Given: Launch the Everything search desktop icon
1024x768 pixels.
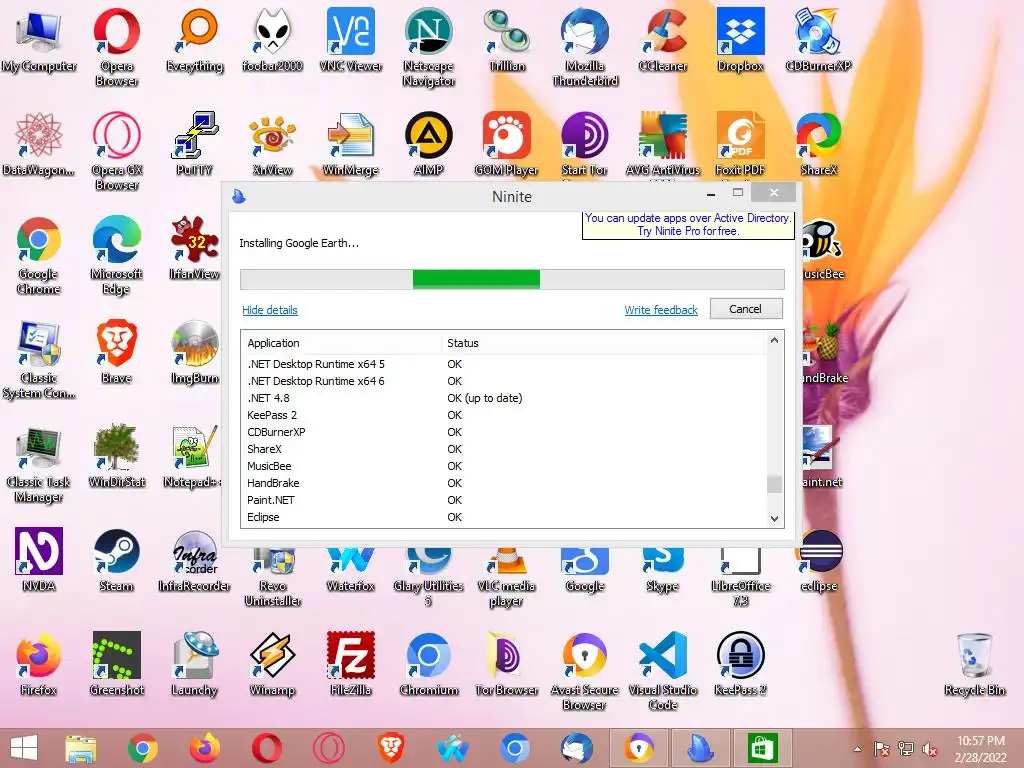Looking at the screenshot, I should click(195, 39).
